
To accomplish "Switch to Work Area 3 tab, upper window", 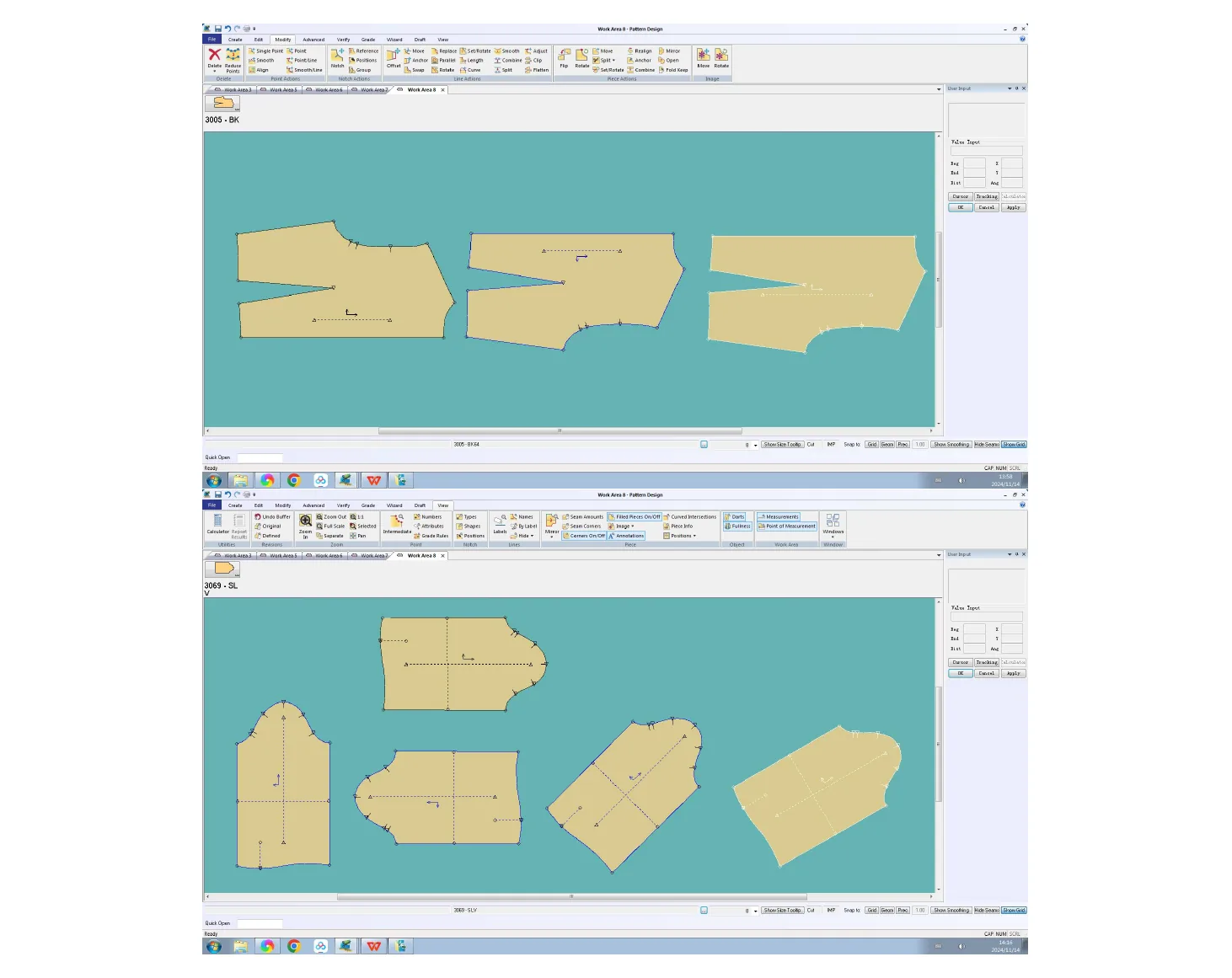I will 233,90.
